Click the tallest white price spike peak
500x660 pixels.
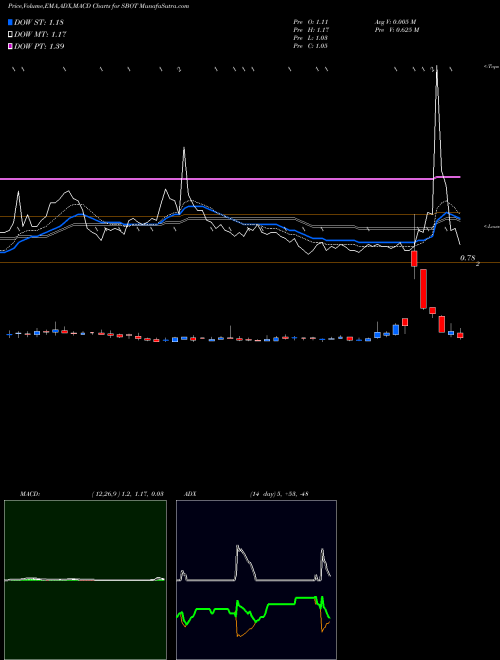436,68
